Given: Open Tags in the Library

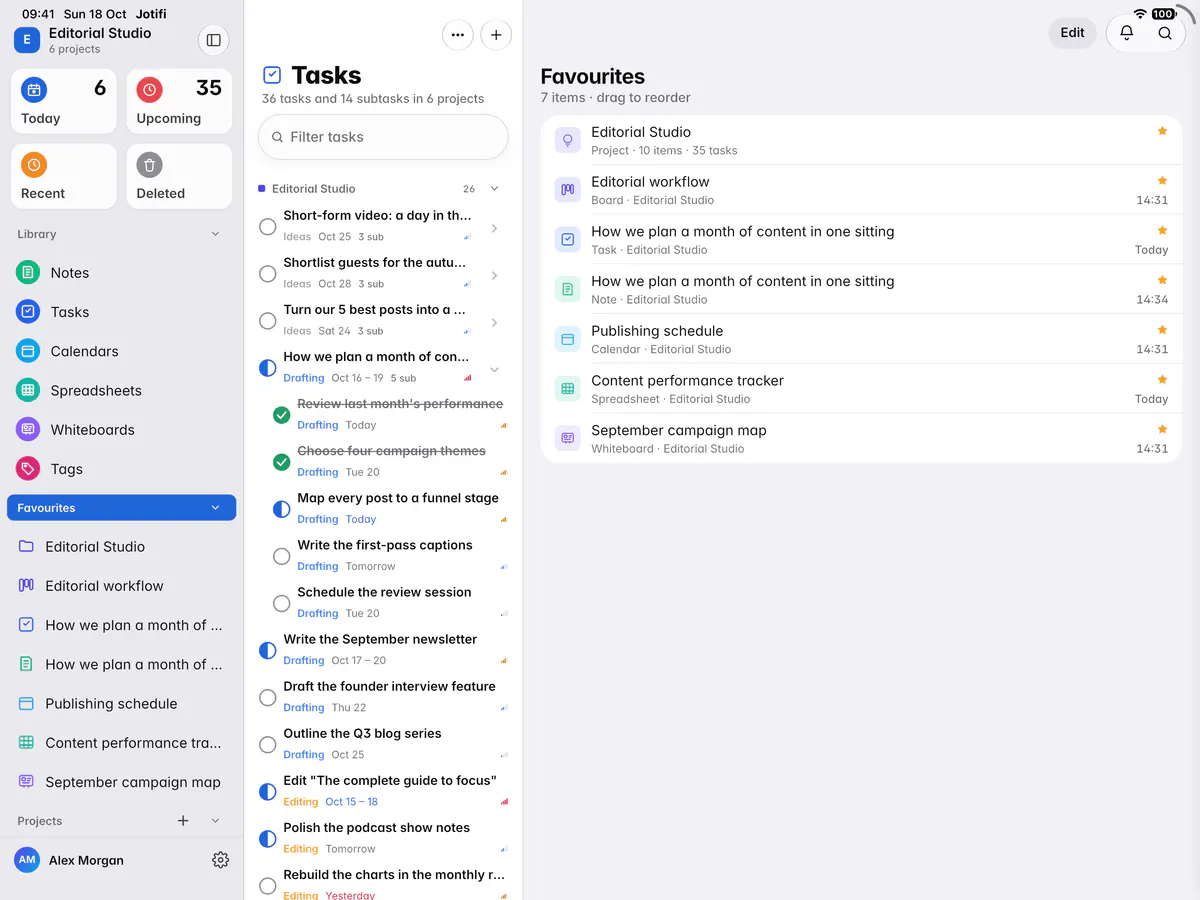Looking at the screenshot, I should (122, 469).
